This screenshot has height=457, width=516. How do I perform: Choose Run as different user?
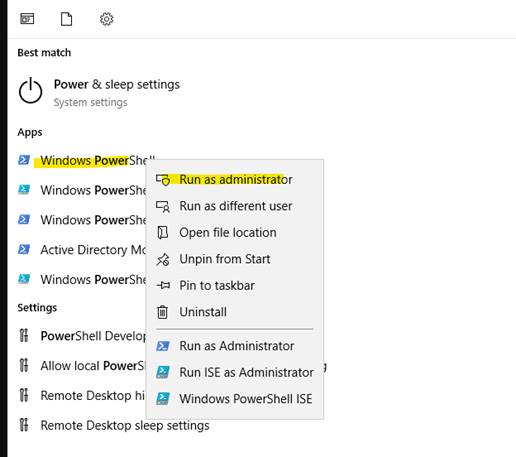click(236, 206)
